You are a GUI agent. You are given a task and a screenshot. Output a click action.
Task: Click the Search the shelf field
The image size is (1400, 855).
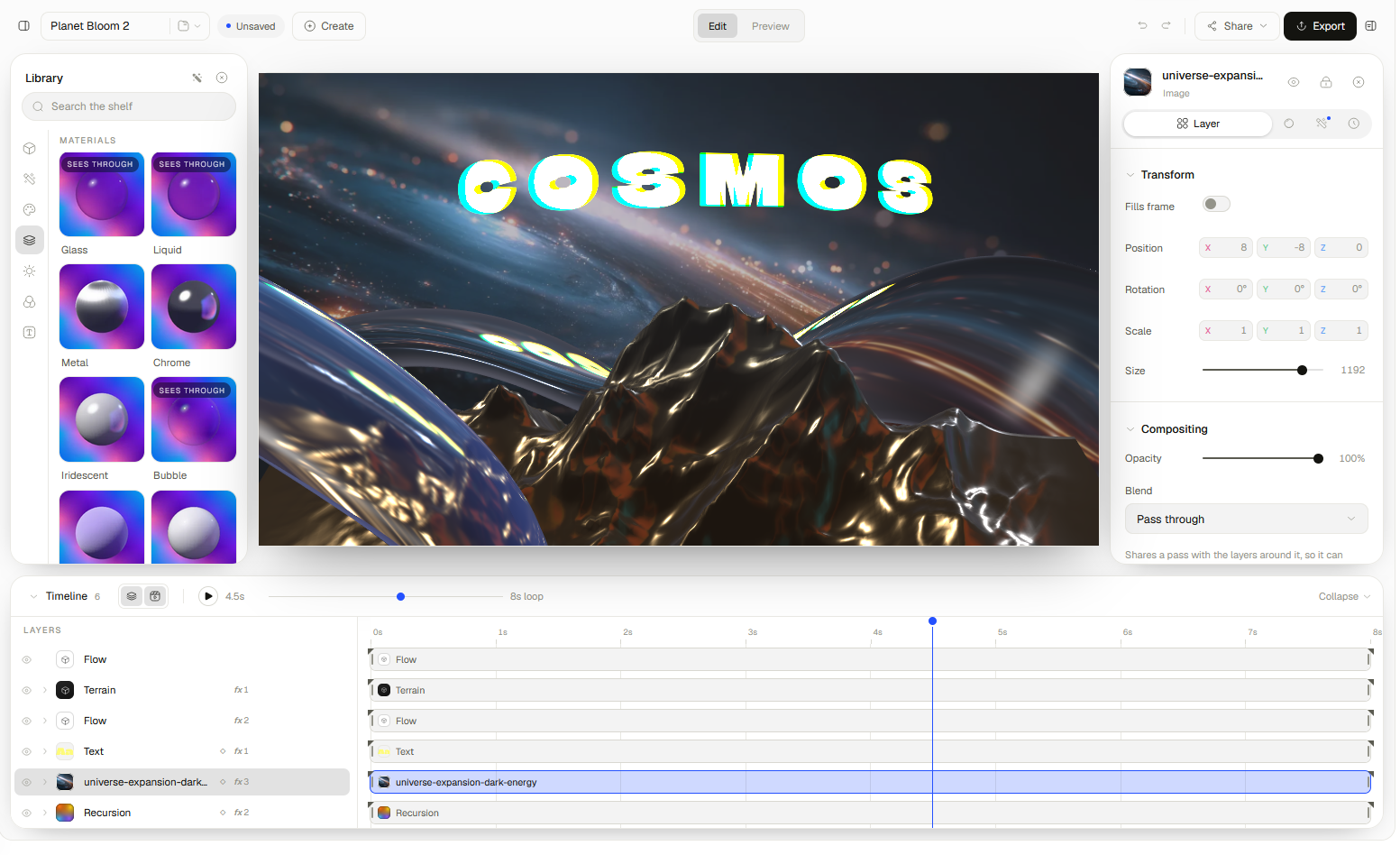coord(129,106)
